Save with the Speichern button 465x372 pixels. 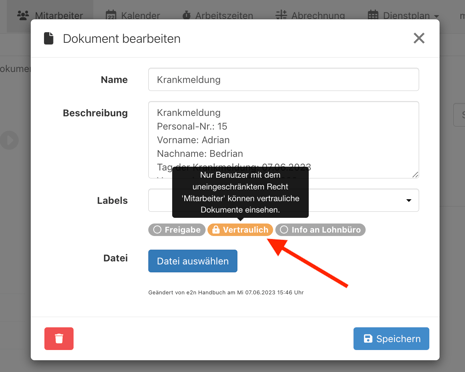click(391, 338)
